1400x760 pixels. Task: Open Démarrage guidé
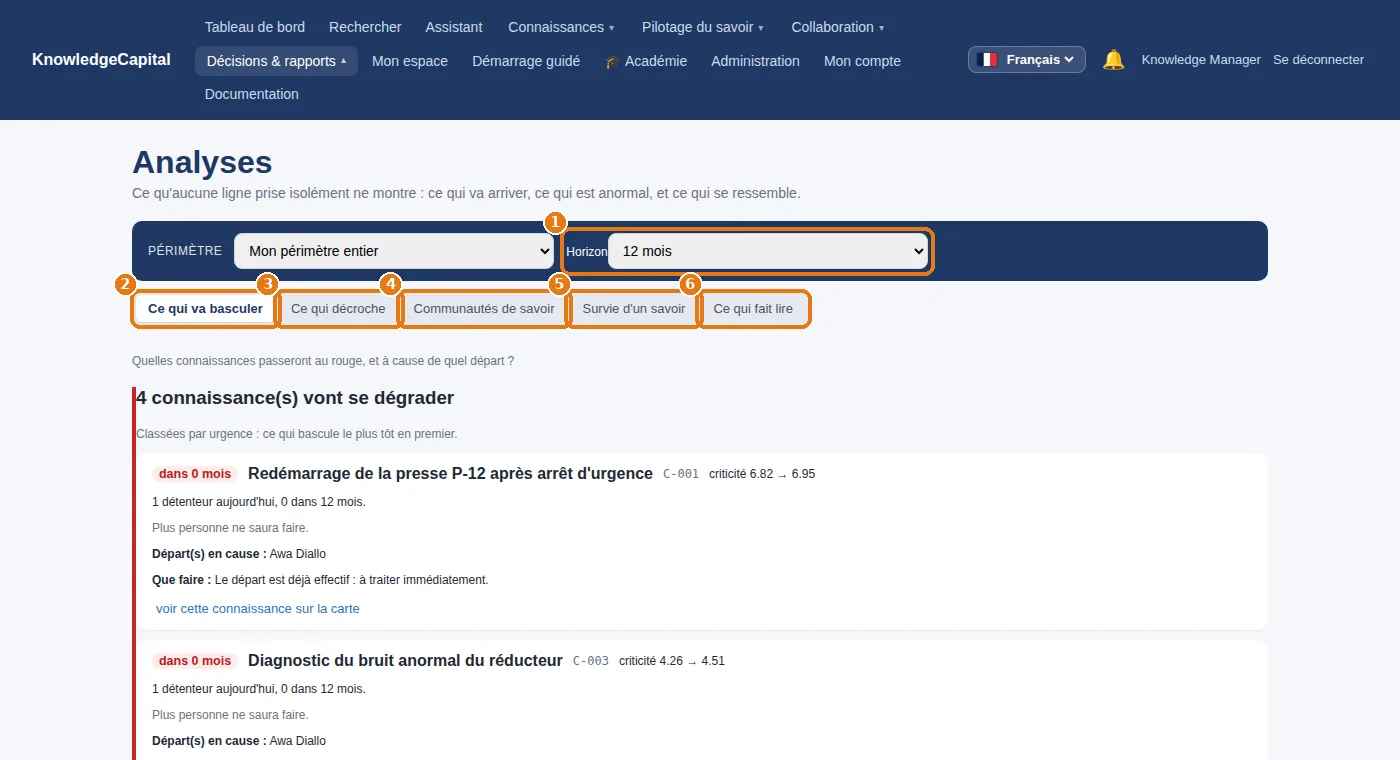coord(526,61)
